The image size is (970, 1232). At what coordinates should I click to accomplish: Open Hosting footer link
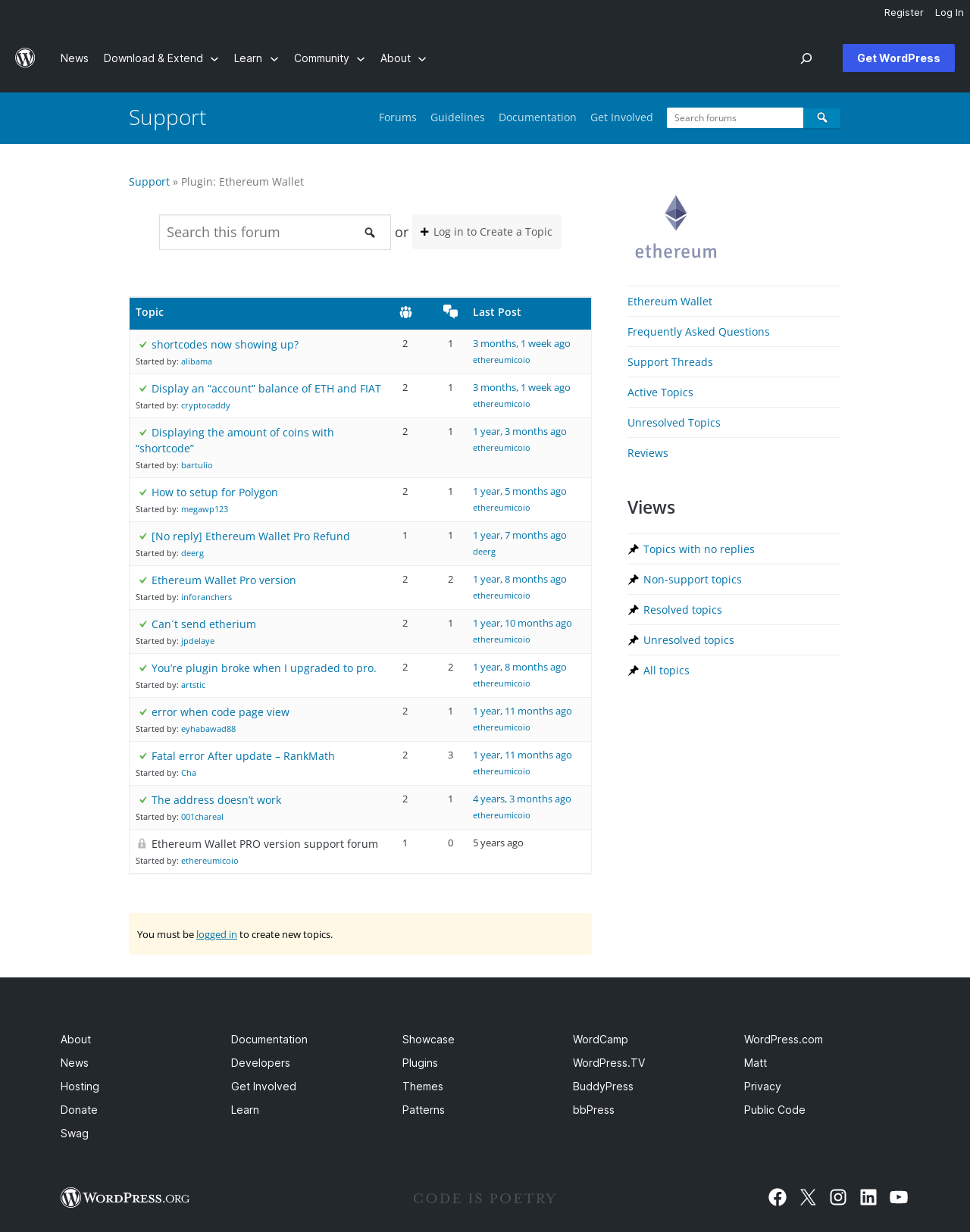pos(80,1087)
